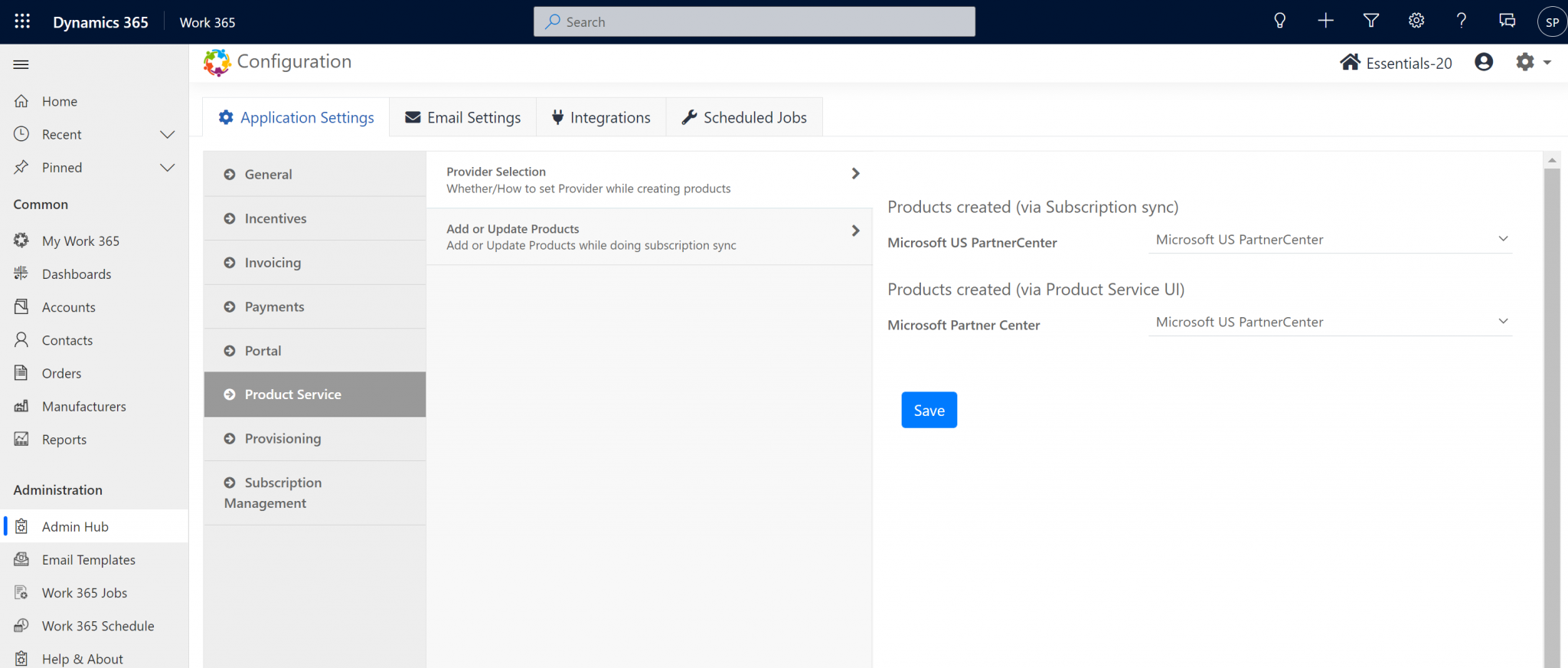Click the Work 365 Configuration logo

click(217, 62)
